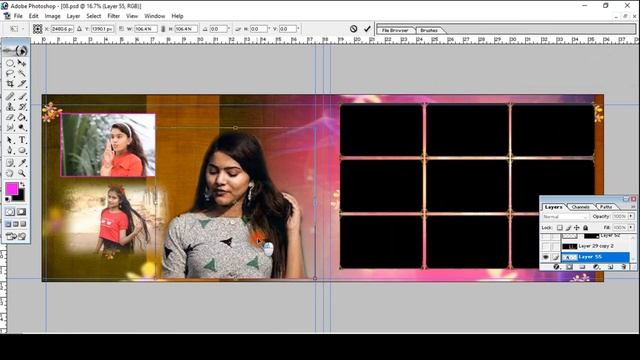Viewport: 640px width, 360px height.
Task: Select the Move tool
Action: (22, 63)
